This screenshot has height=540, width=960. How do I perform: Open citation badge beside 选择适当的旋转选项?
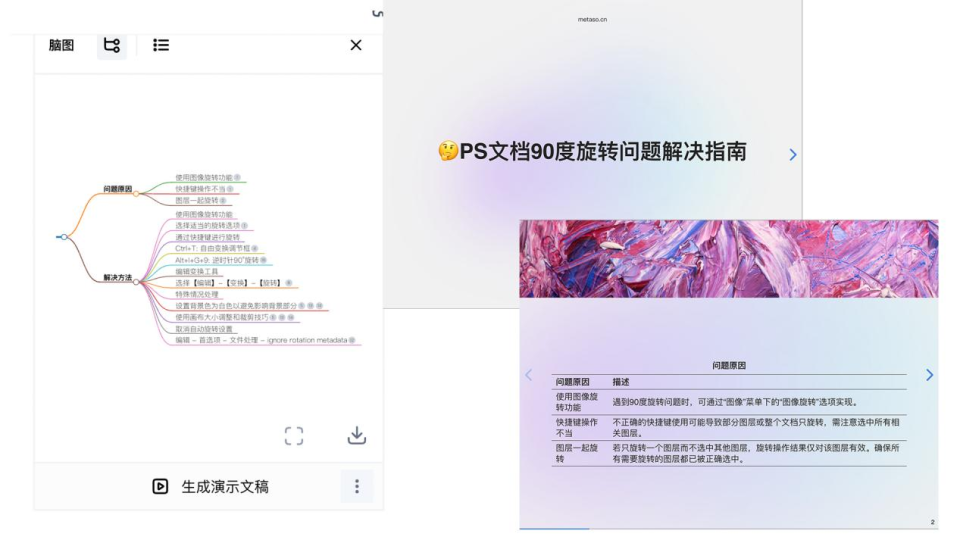[245, 226]
